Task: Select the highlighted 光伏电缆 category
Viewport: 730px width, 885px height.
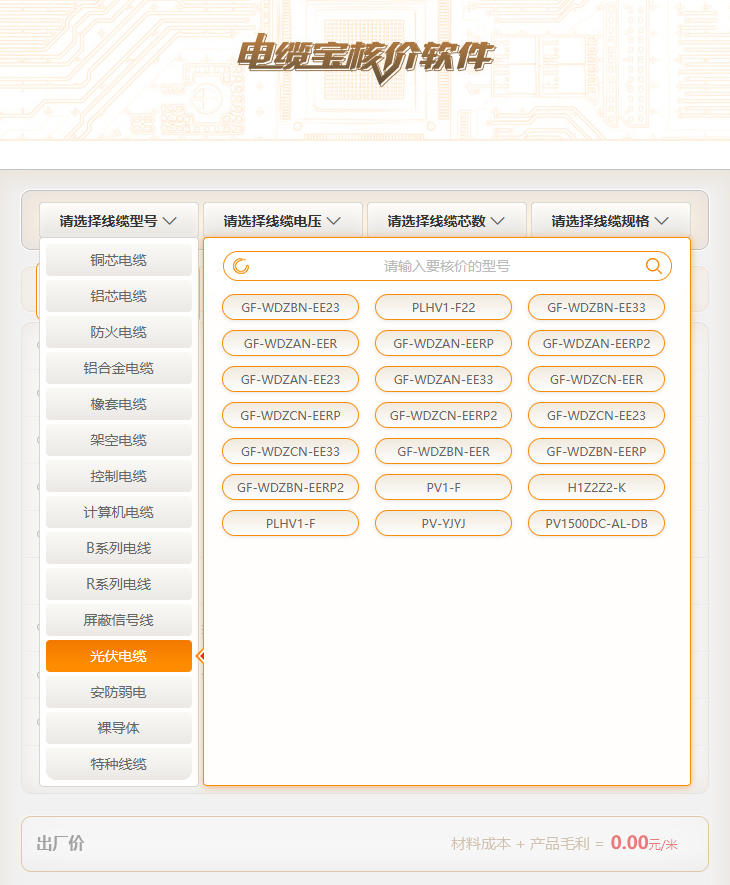Action: coord(118,656)
